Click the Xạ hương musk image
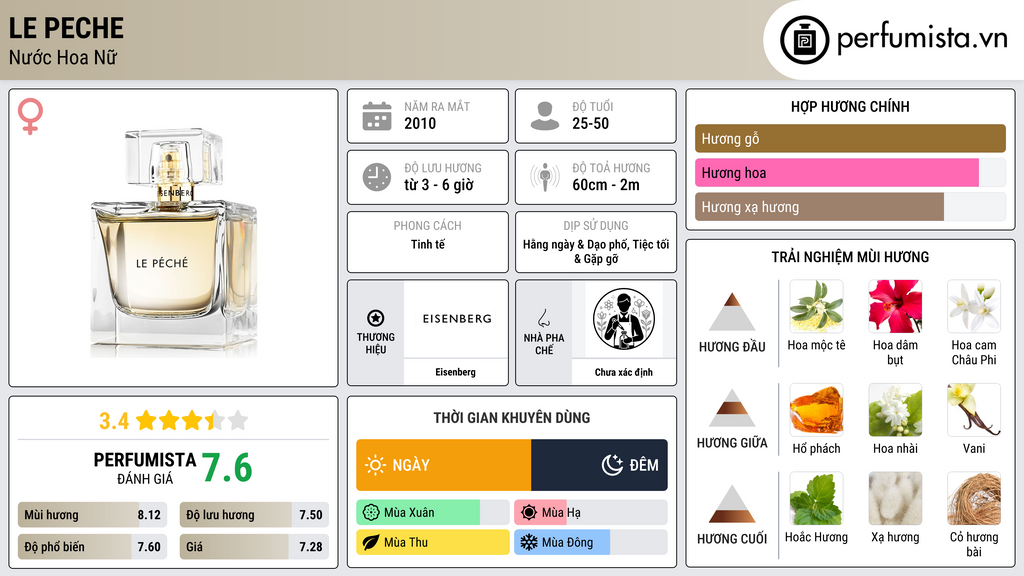This screenshot has width=1024, height=576. (895, 499)
